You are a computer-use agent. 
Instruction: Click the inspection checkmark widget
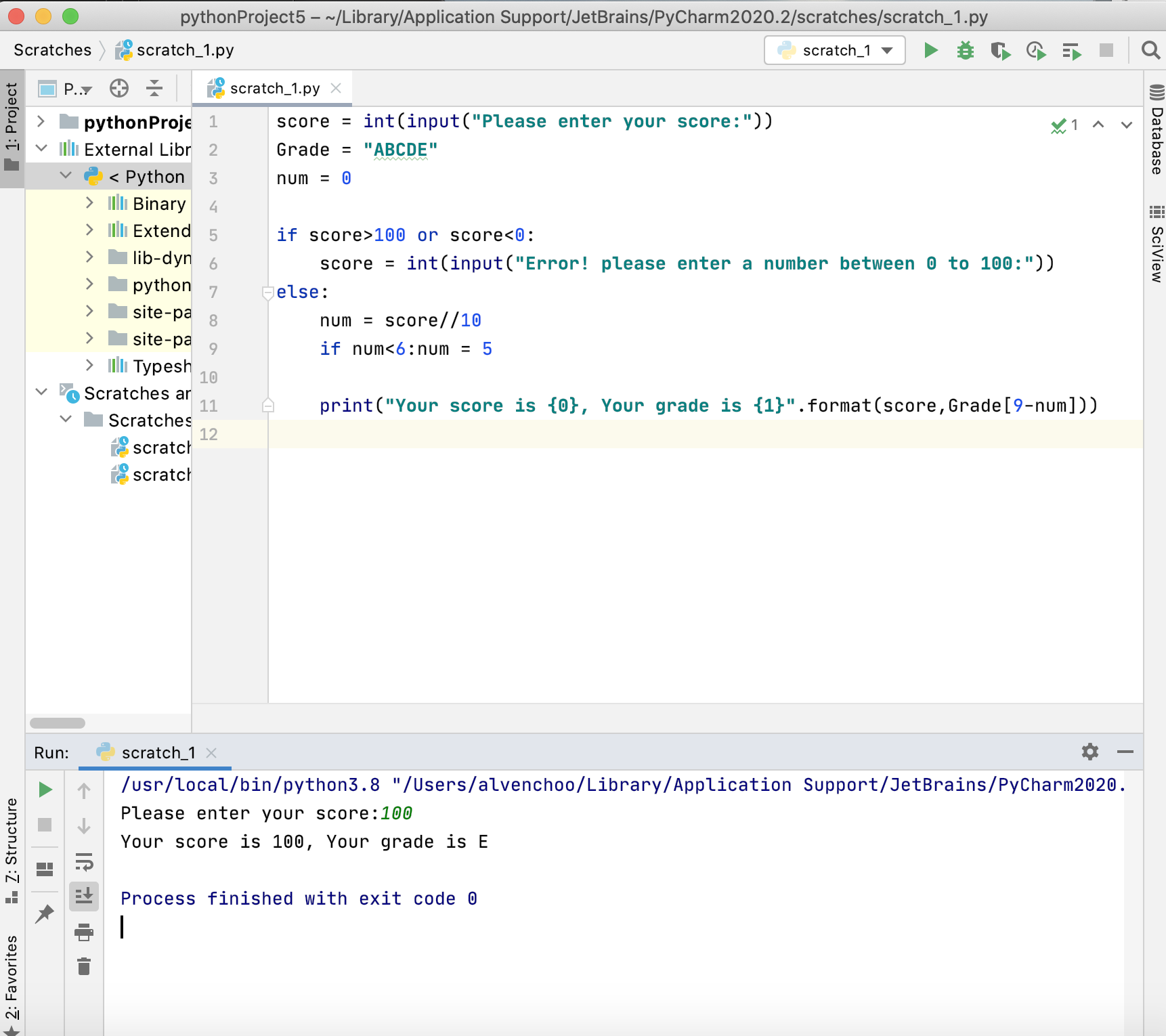pos(1064,125)
